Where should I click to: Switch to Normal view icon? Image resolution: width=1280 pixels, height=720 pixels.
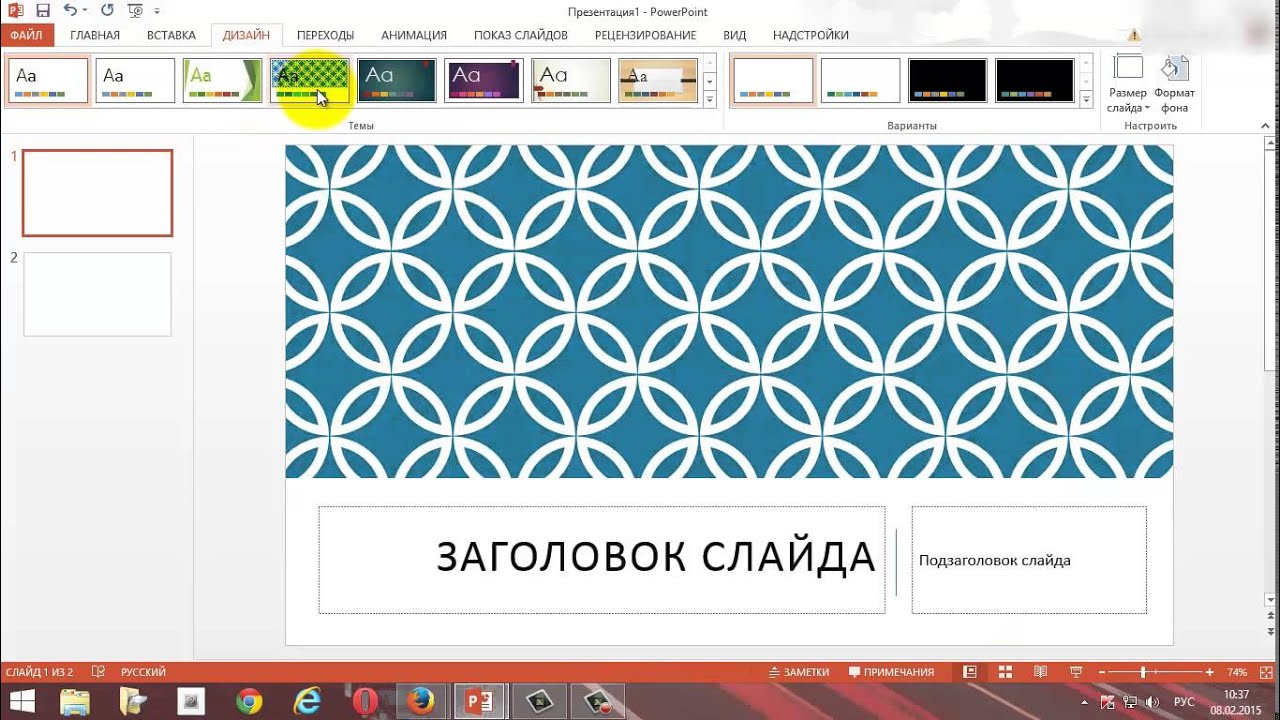coord(969,672)
